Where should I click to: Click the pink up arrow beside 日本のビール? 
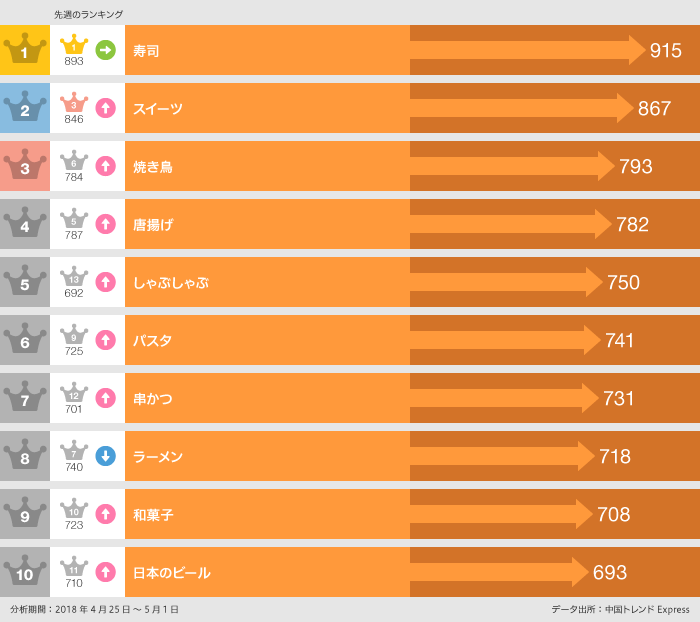tap(105, 572)
